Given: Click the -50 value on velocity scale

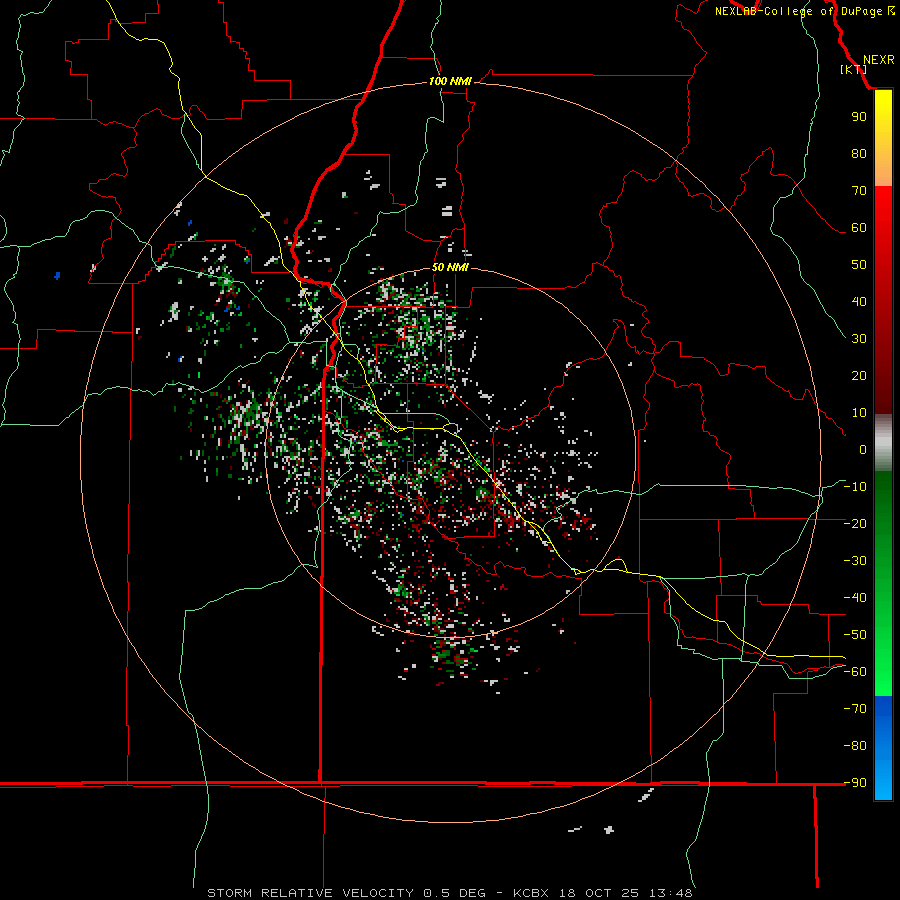Looking at the screenshot, I should [855, 635].
